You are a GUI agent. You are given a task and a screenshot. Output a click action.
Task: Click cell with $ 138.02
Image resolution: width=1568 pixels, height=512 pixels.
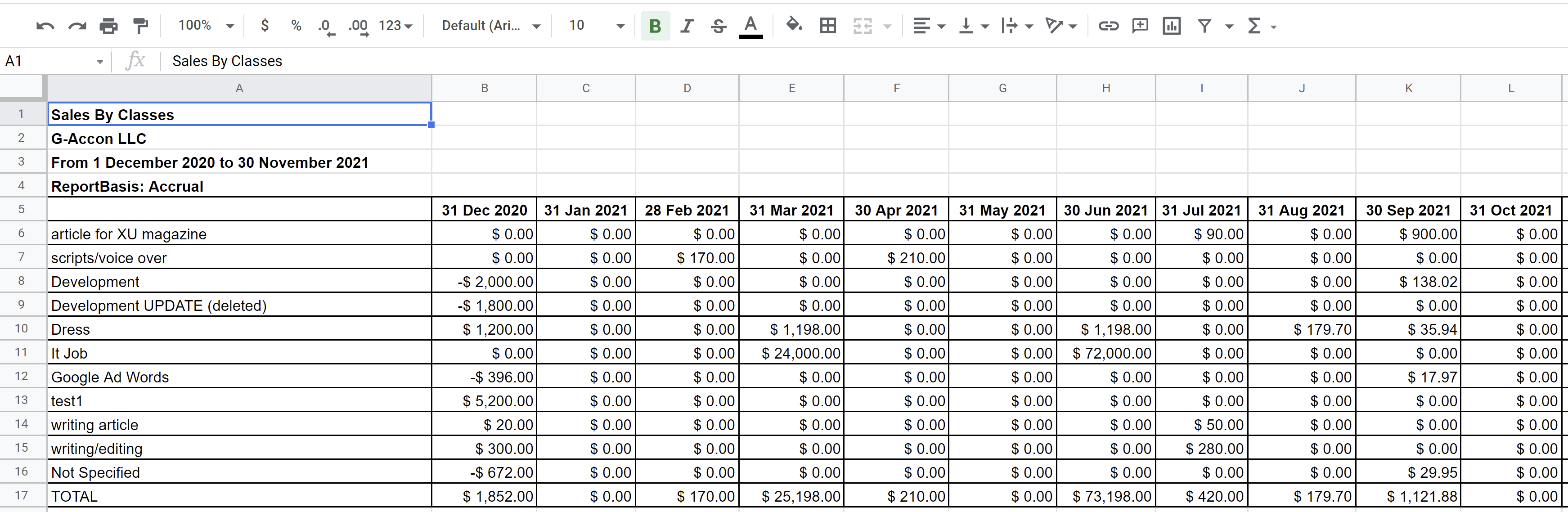coord(1409,281)
